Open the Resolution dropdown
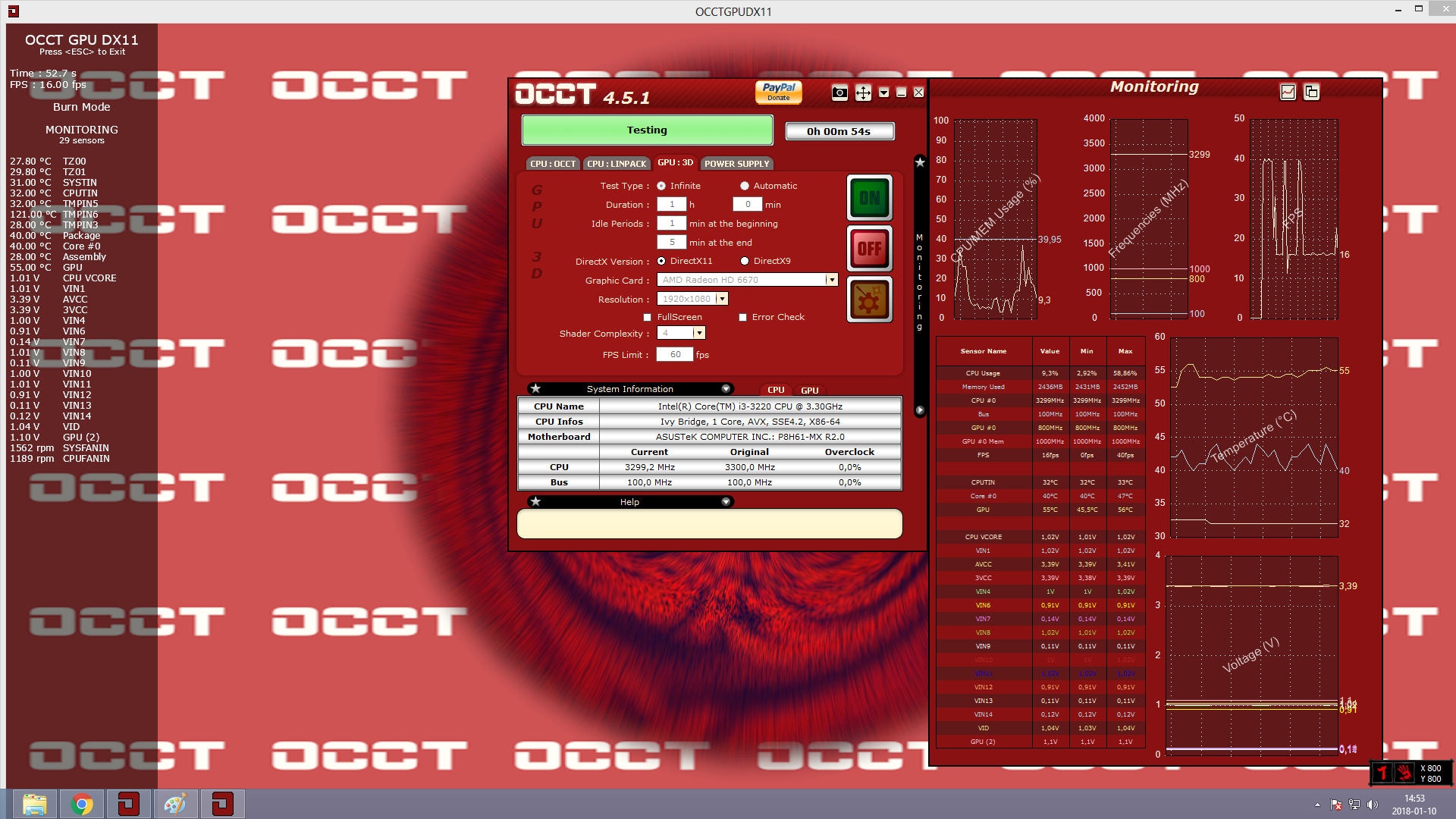 point(692,299)
